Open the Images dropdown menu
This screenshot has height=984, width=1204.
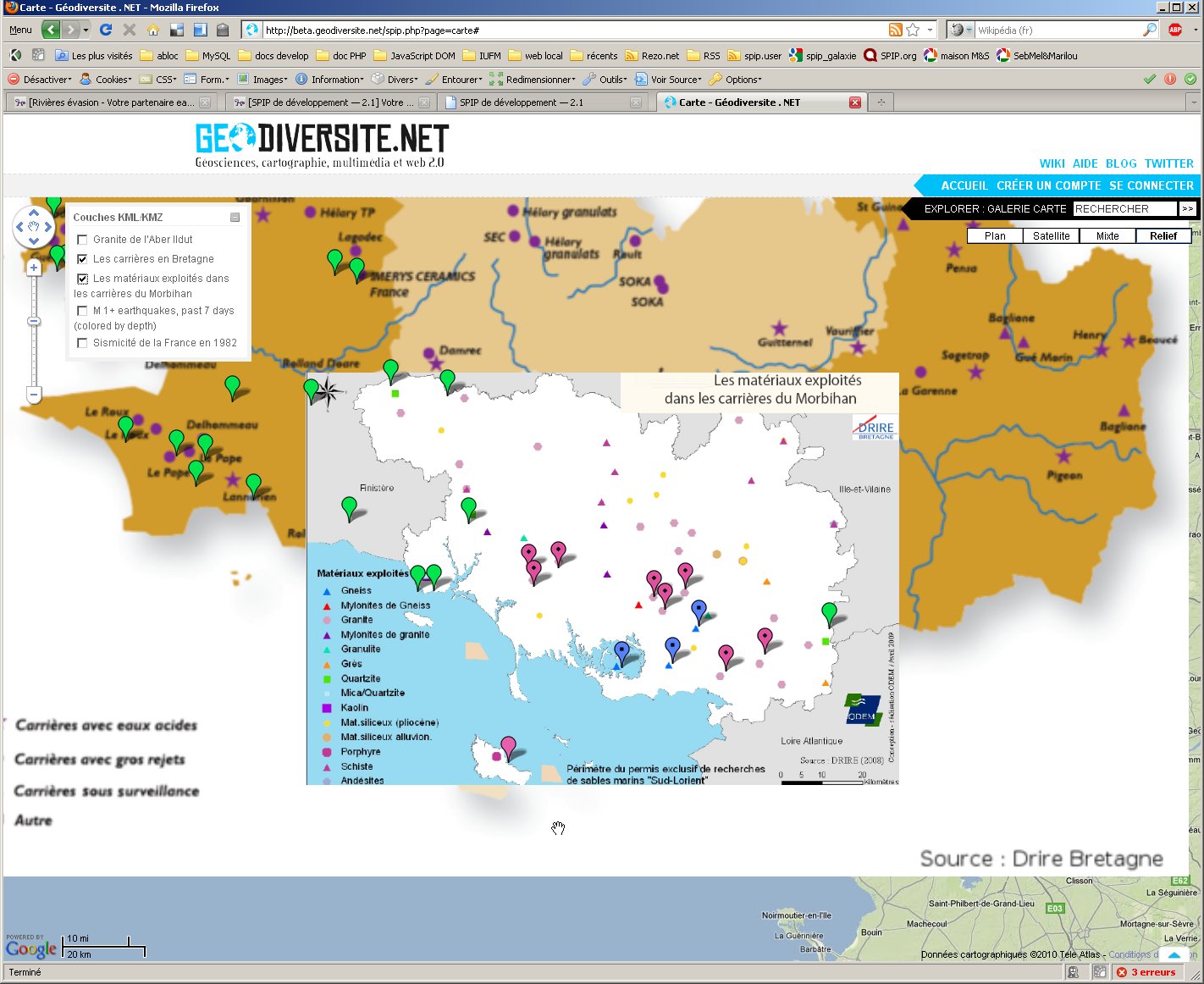click(262, 79)
